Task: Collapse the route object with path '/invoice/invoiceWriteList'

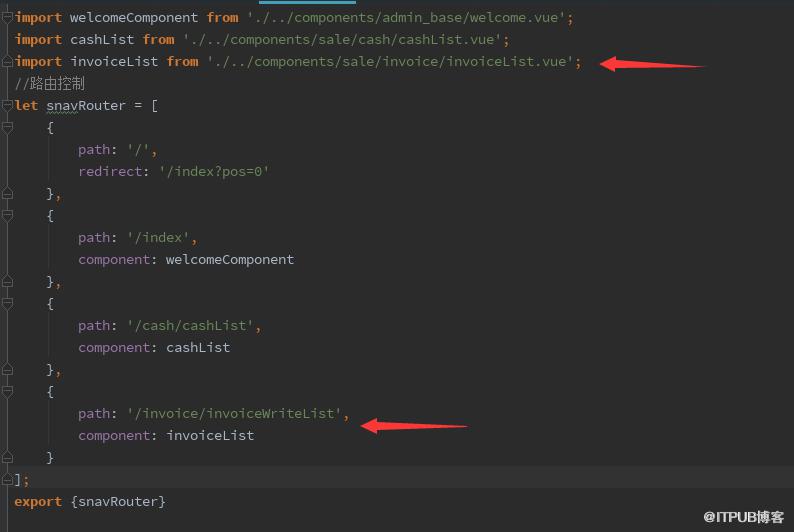Action: click(7, 392)
